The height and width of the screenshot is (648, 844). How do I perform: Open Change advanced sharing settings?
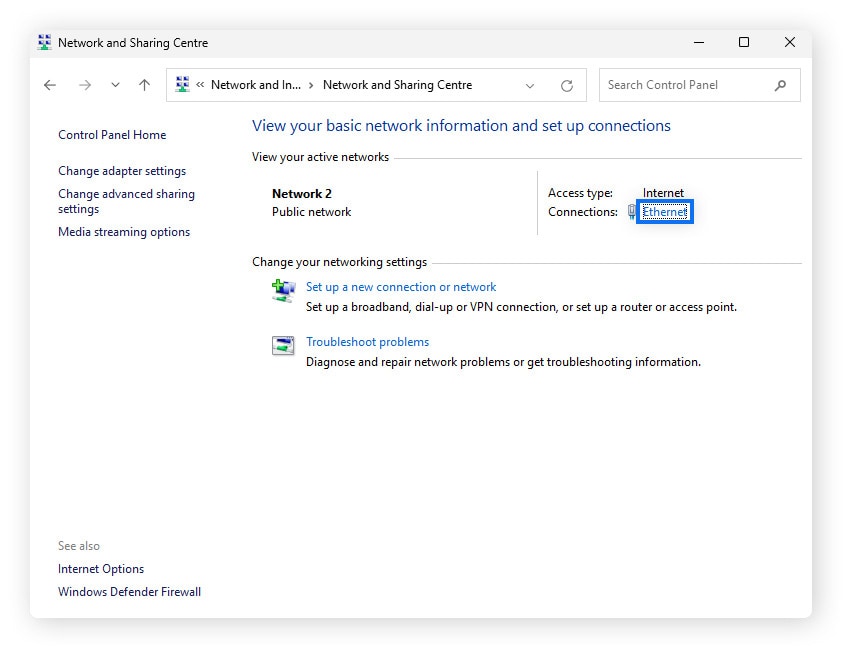pos(126,201)
